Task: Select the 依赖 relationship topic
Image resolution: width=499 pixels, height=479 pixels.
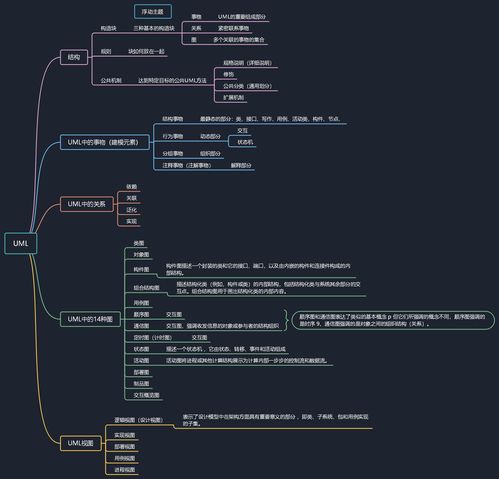Action: coord(131,187)
